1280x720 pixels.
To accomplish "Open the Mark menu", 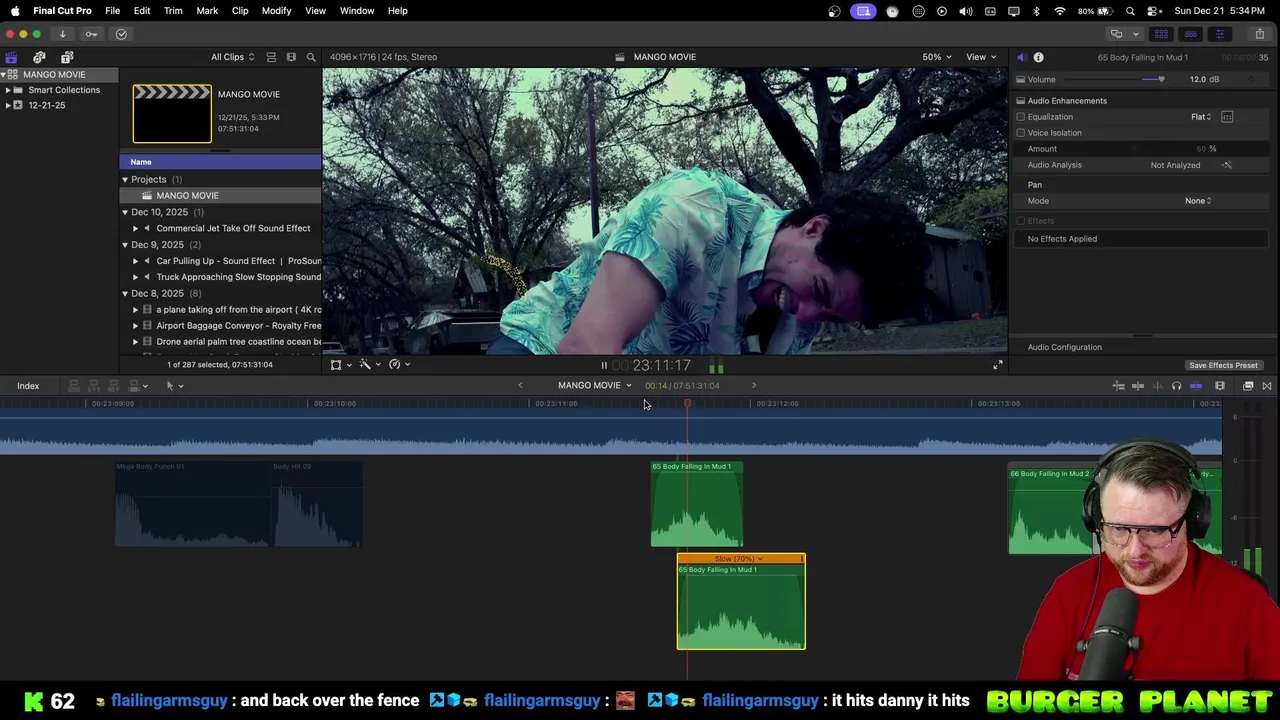I will [207, 11].
